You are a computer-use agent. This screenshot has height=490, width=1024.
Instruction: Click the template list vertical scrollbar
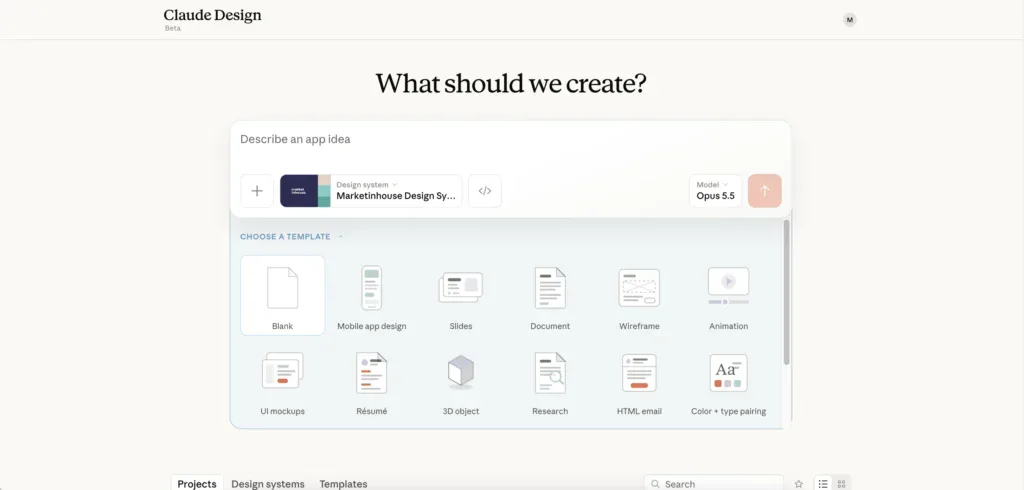coord(786,292)
